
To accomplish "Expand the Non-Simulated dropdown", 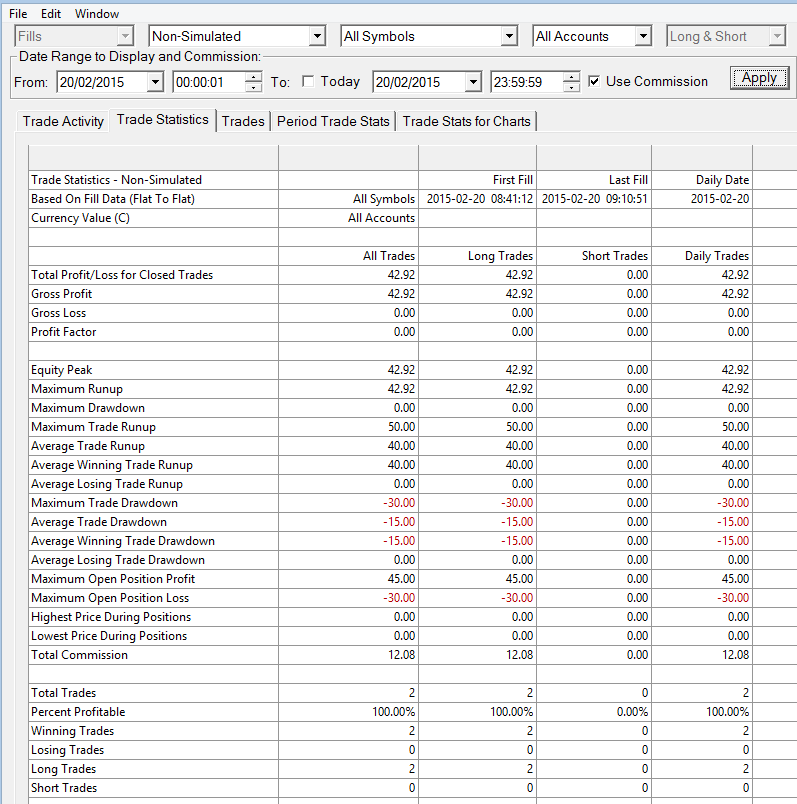I will point(317,36).
